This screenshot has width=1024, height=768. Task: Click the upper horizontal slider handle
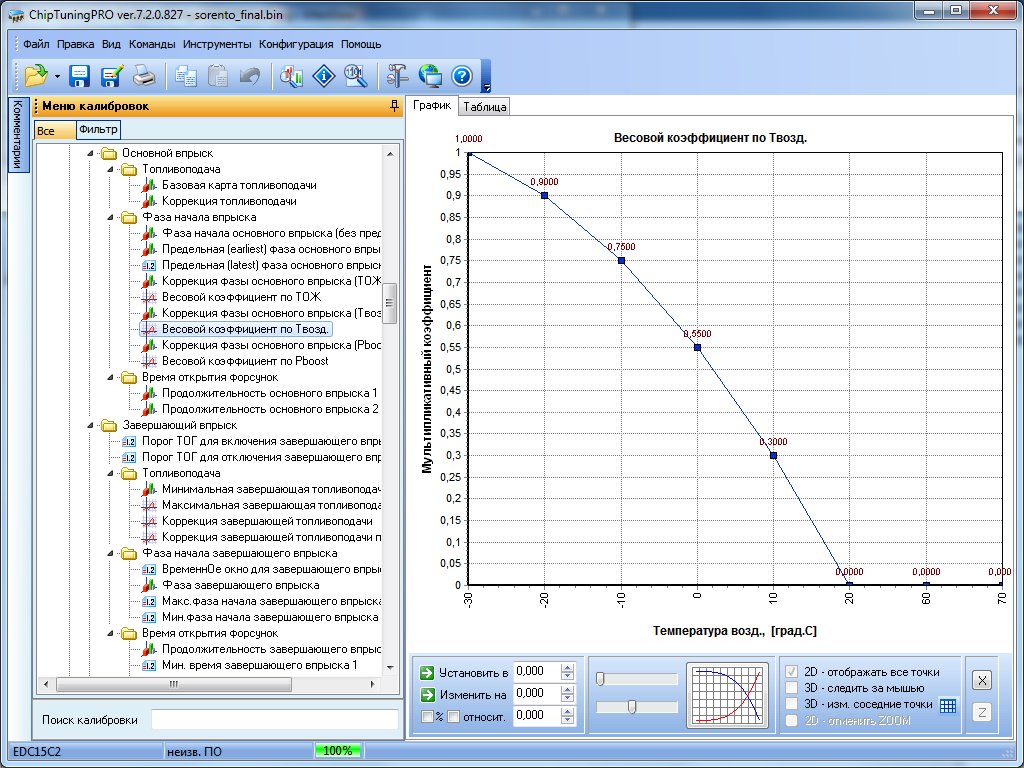pos(600,679)
